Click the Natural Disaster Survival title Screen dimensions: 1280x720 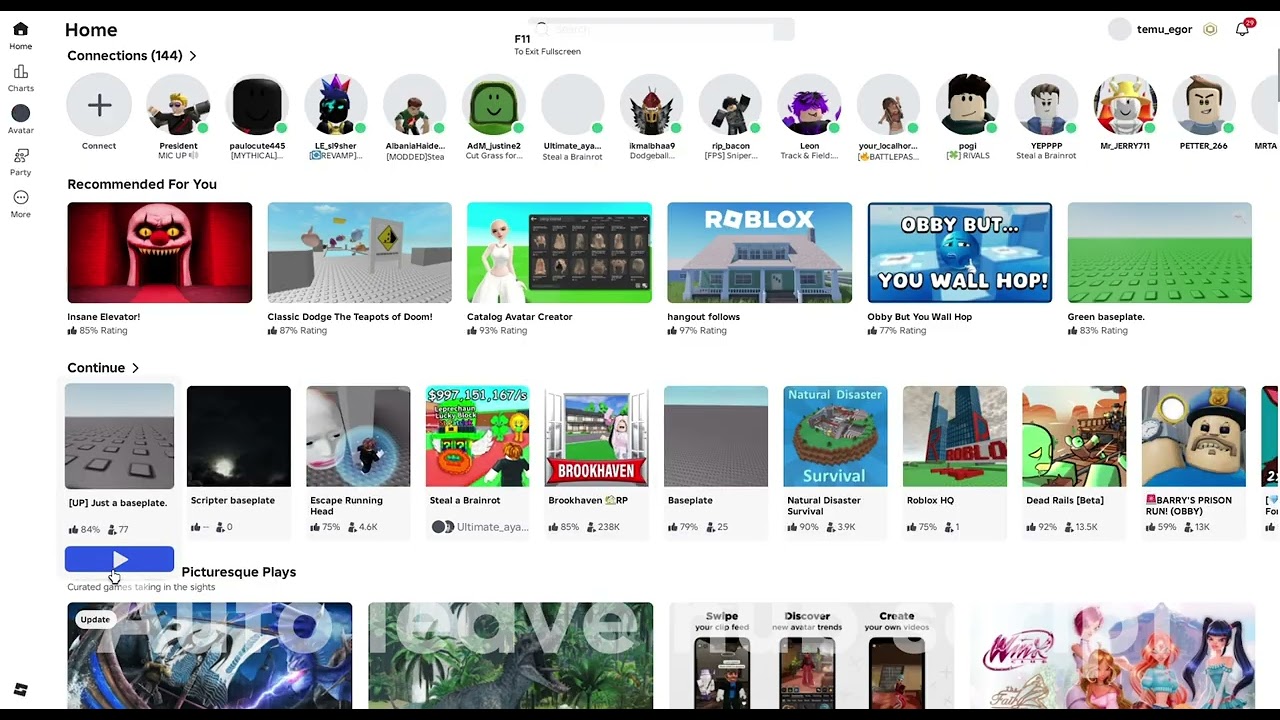(824, 506)
